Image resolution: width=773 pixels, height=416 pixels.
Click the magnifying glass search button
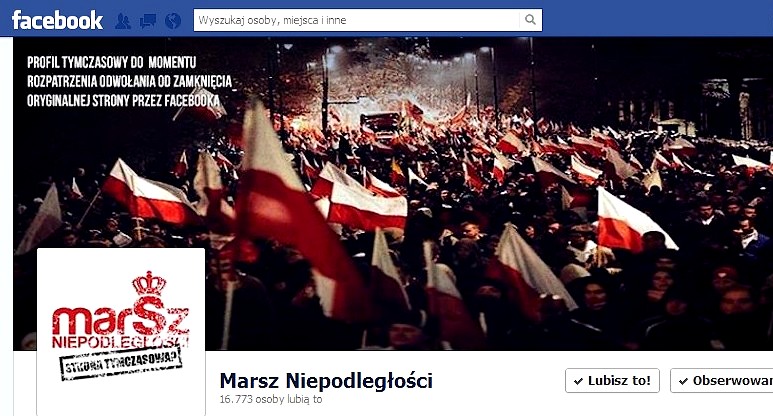pyautogui.click(x=530, y=20)
